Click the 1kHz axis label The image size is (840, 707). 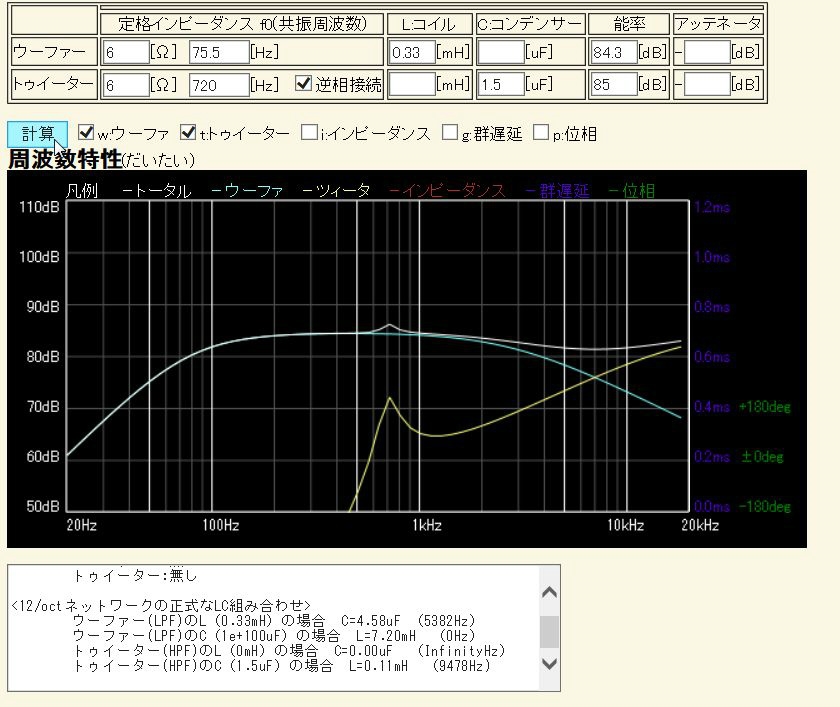(427, 525)
